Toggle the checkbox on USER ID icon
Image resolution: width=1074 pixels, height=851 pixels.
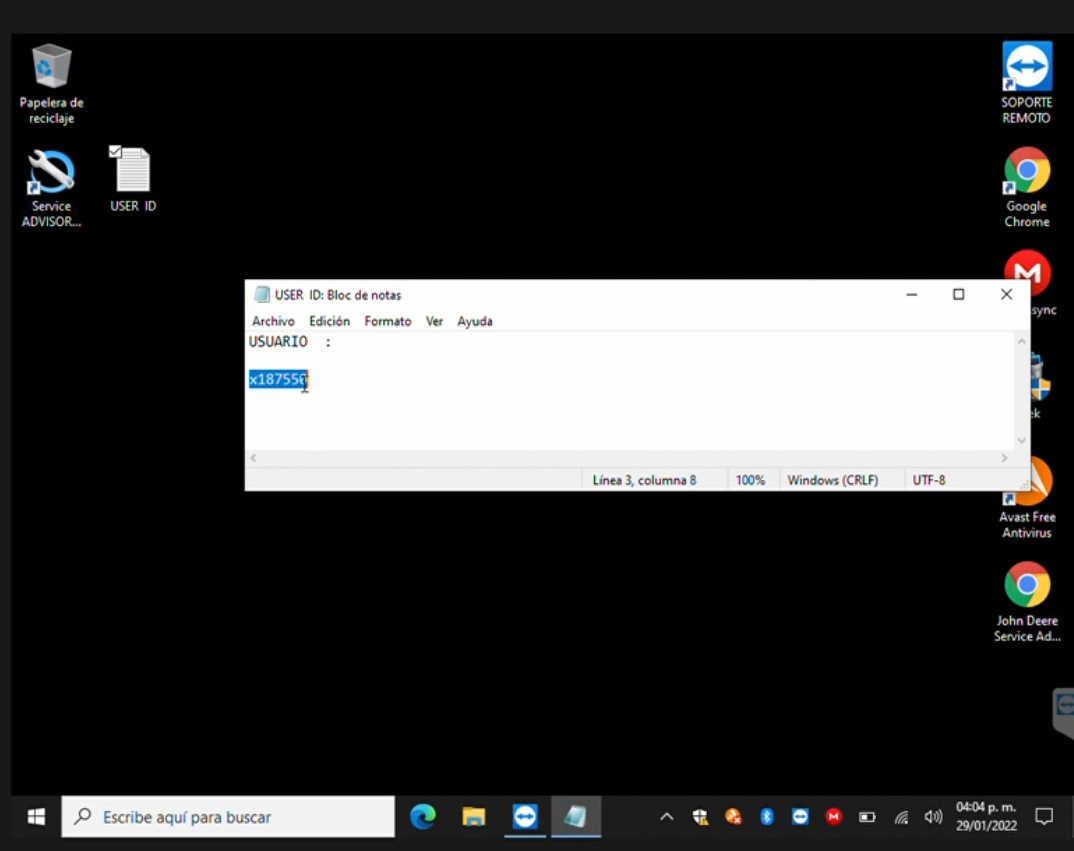tap(115, 151)
